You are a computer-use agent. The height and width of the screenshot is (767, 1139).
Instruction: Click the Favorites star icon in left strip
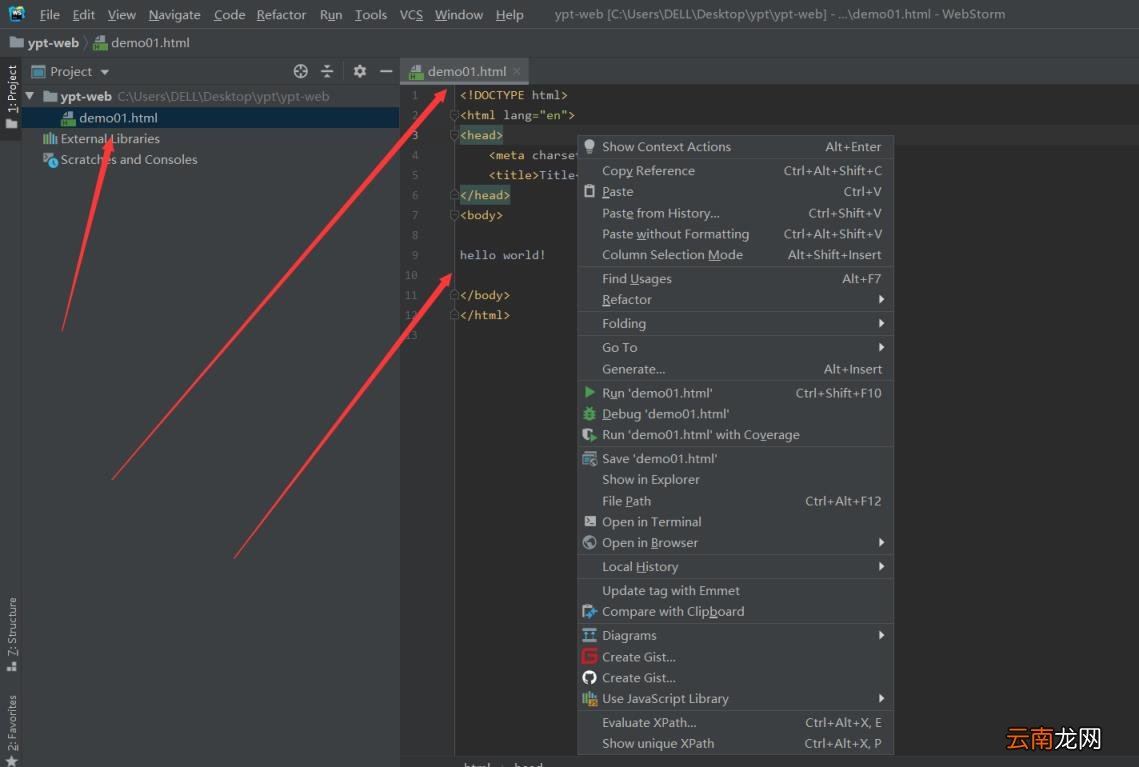12,760
